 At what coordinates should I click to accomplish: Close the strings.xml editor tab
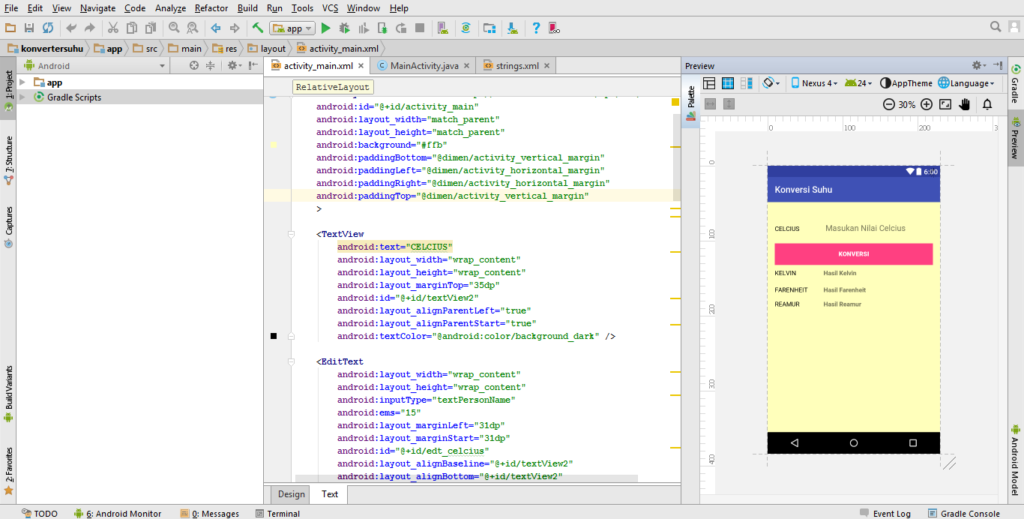pyautogui.click(x=548, y=66)
